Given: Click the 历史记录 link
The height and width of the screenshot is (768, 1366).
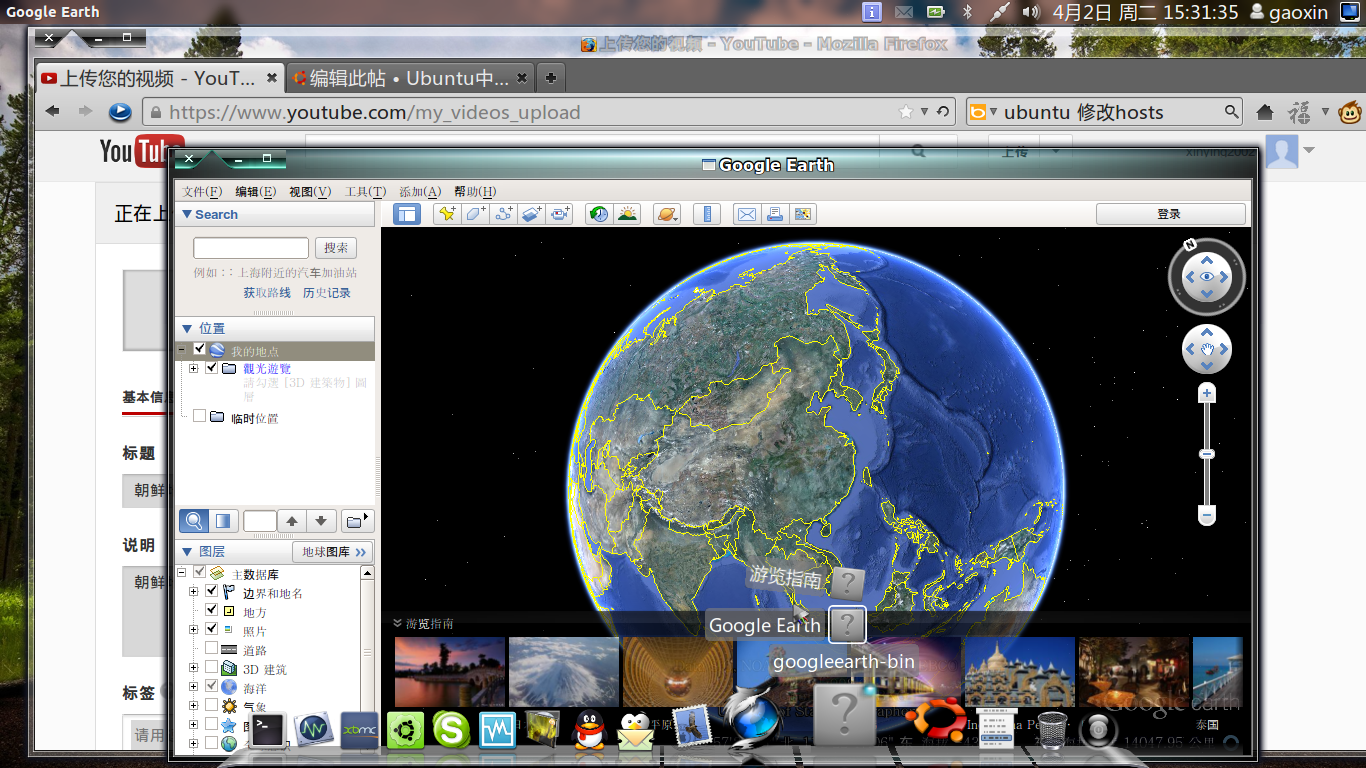Looking at the screenshot, I should pos(327,293).
